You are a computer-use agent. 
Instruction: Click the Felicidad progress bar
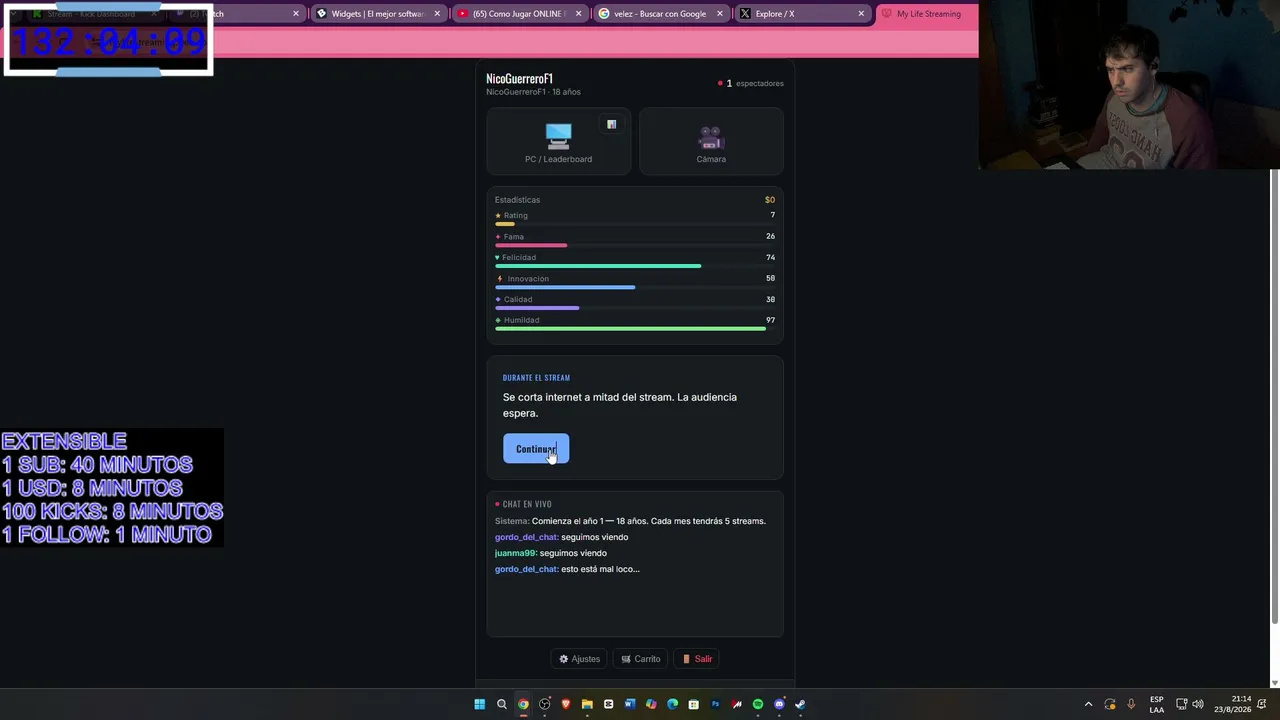635,266
